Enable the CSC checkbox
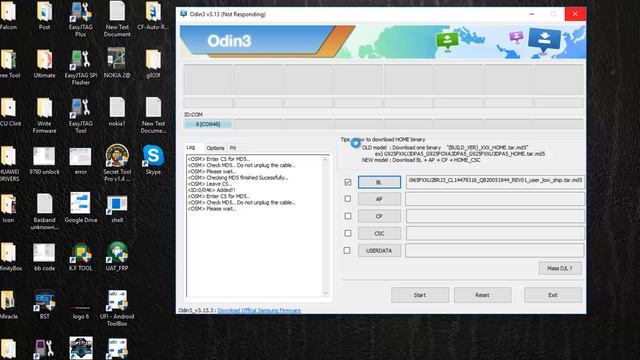Image resolution: width=640 pixels, height=360 pixels. point(347,233)
